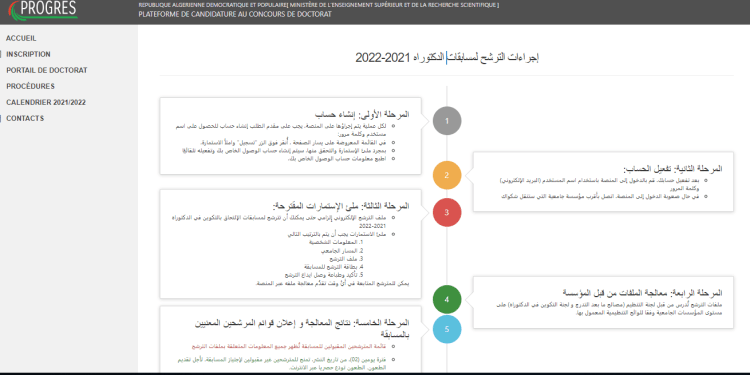Screen dimensions: 750x375
Task: Open CALENDRIER 2021/2022 from the sidebar
Action: pyautogui.click(x=46, y=102)
